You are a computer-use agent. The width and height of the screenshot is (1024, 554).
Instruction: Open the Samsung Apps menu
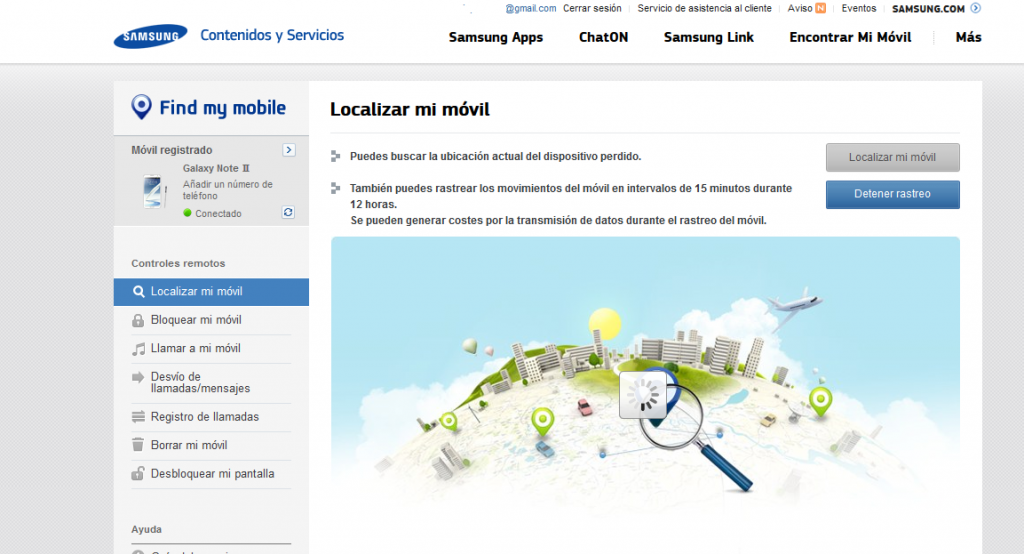pyautogui.click(x=496, y=37)
